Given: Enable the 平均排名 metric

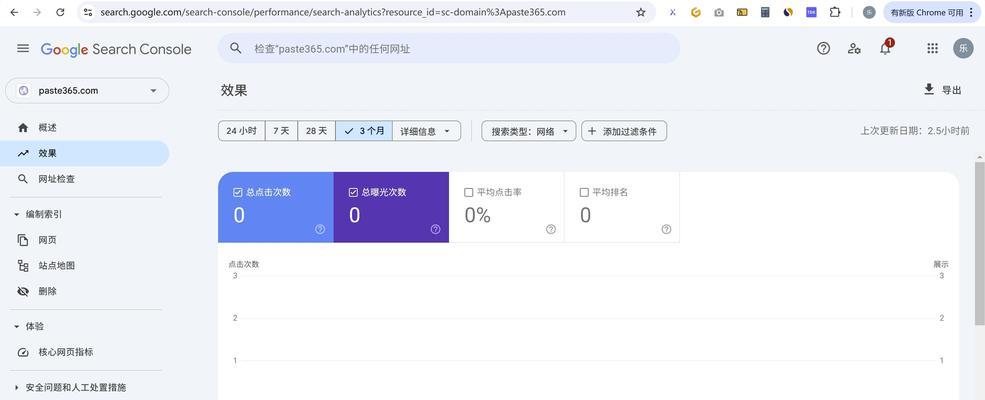Looking at the screenshot, I should pyautogui.click(x=584, y=192).
